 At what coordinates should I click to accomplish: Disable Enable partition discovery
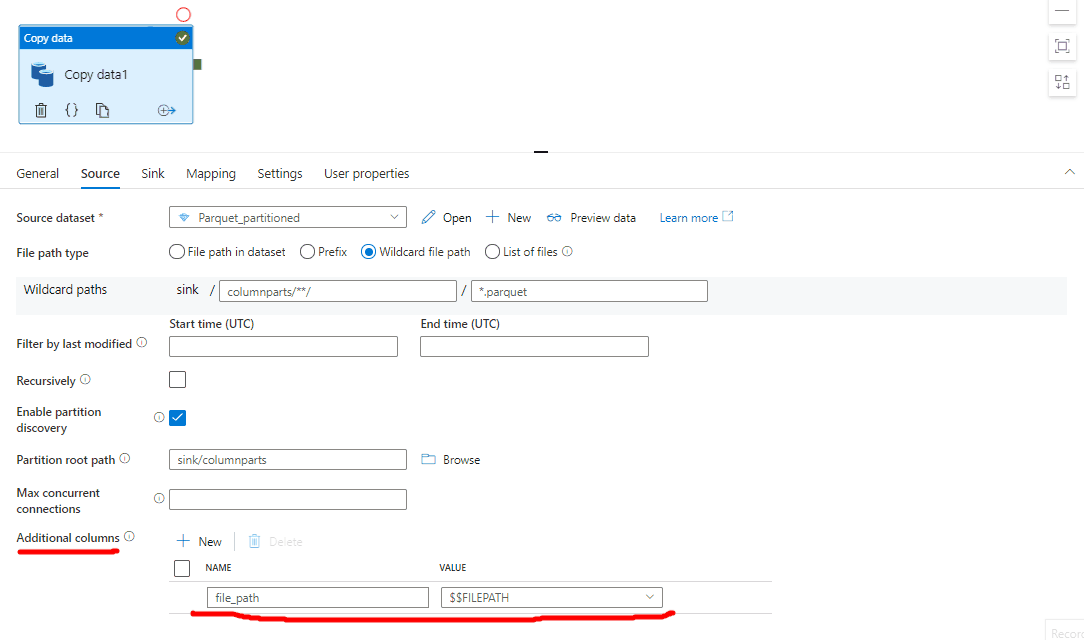pyautogui.click(x=177, y=417)
